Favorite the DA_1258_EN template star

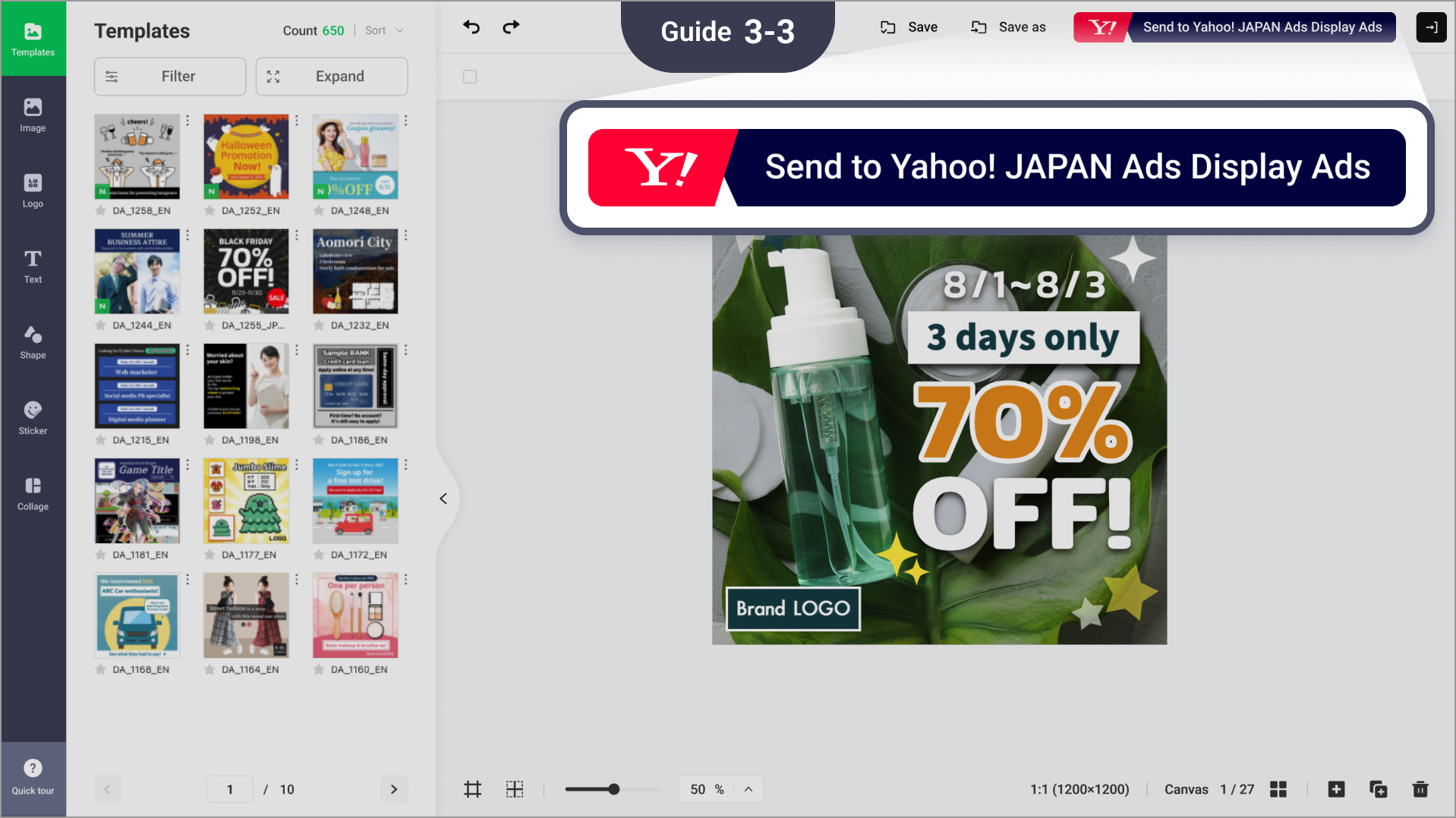click(101, 211)
